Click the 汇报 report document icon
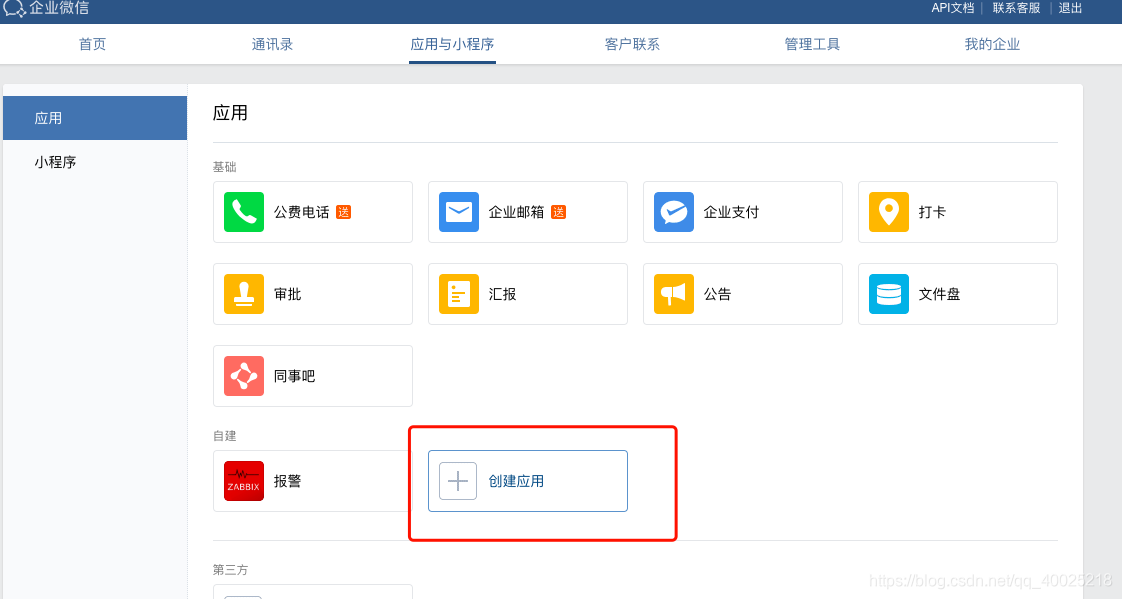Viewport: 1122px width, 599px height. point(459,294)
